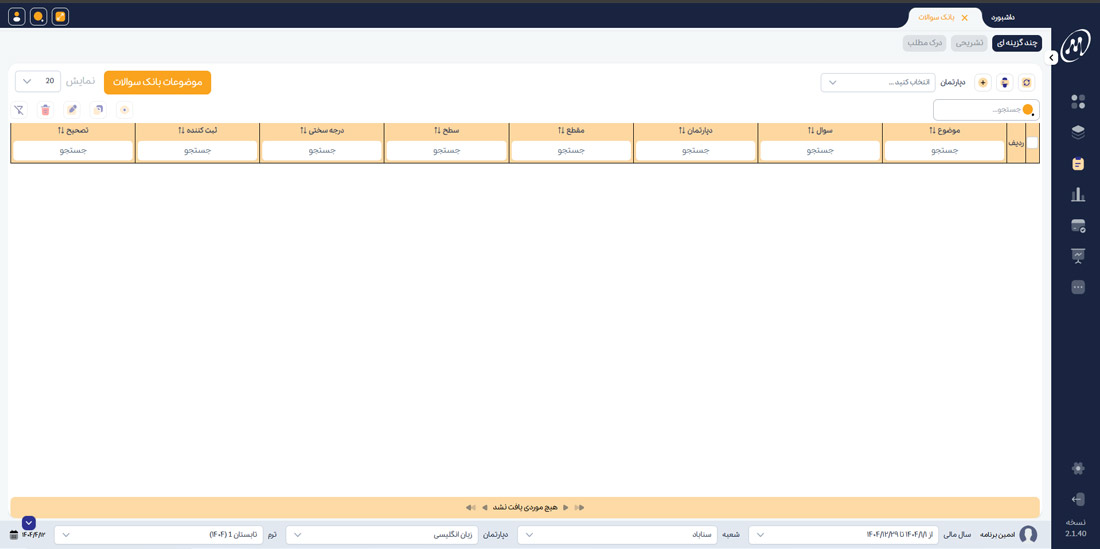Screen dimensions: 1100x549
Task: Click the pencil edit icon
Action: coord(72,110)
